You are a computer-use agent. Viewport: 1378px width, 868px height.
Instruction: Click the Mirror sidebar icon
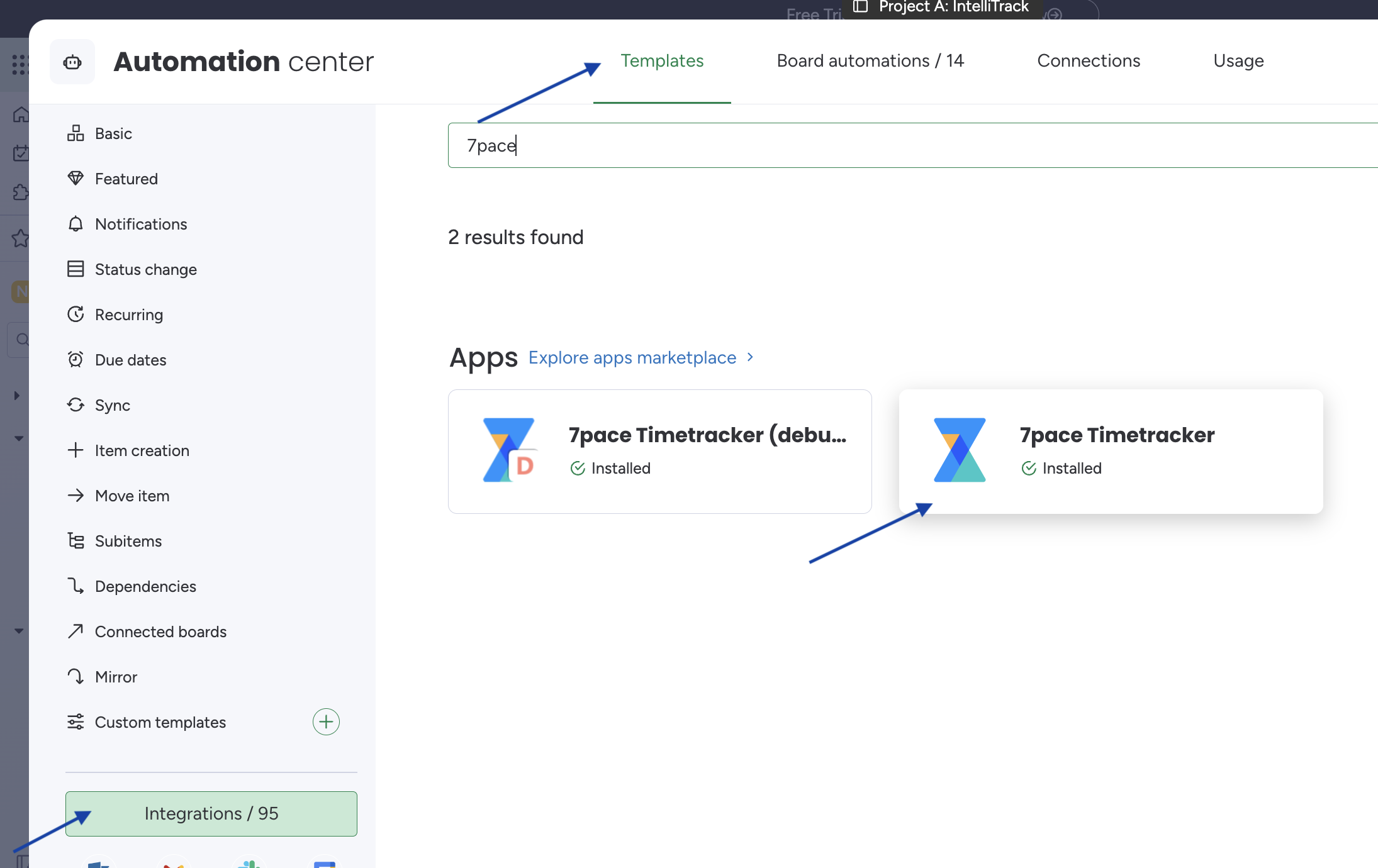[x=75, y=676]
